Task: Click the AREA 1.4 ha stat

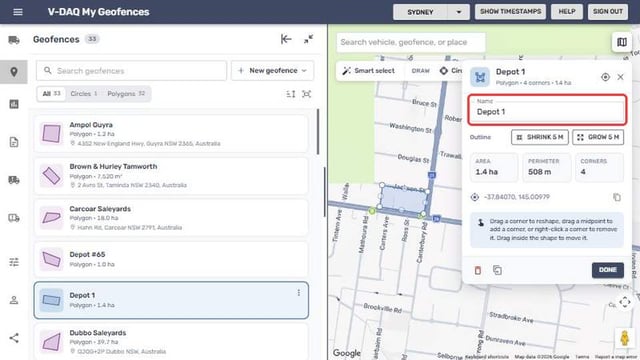Action: coord(494,167)
